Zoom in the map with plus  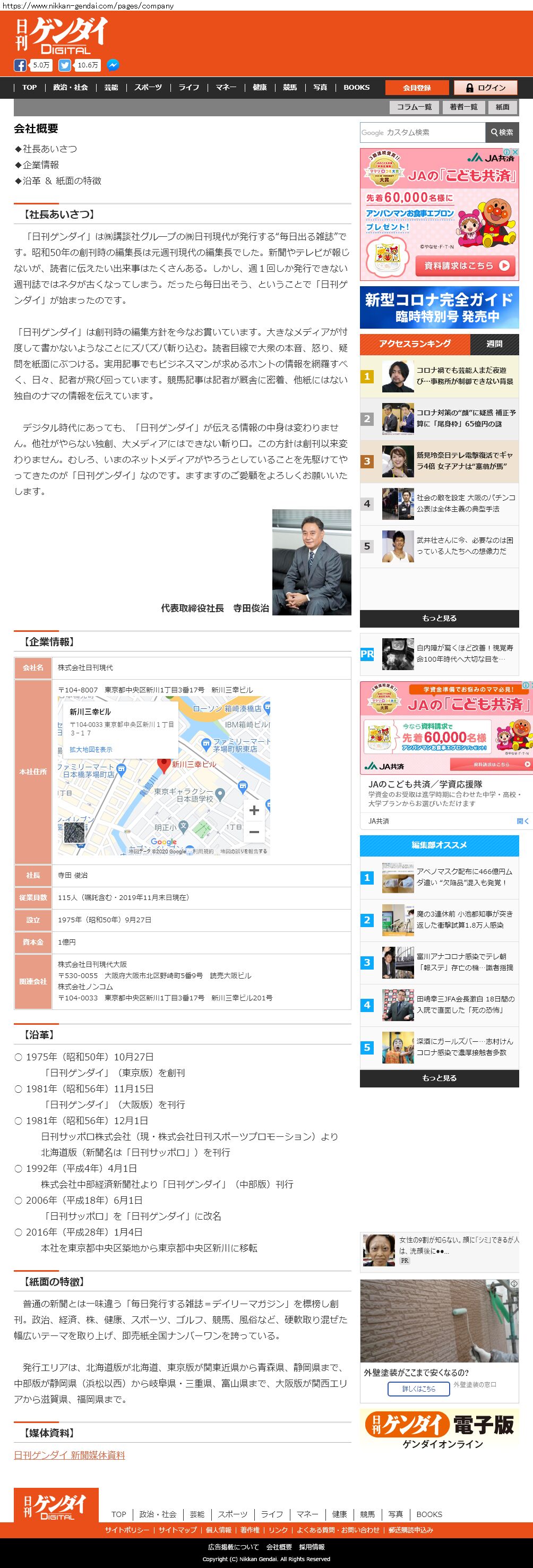point(254,810)
